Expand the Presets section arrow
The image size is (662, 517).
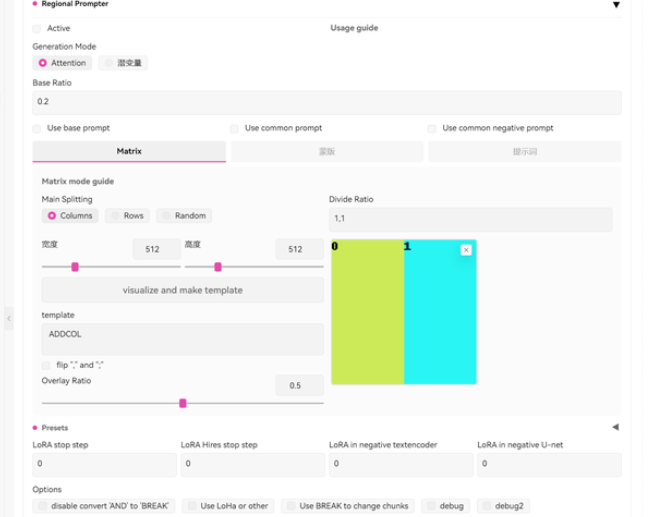pyautogui.click(x=615, y=427)
